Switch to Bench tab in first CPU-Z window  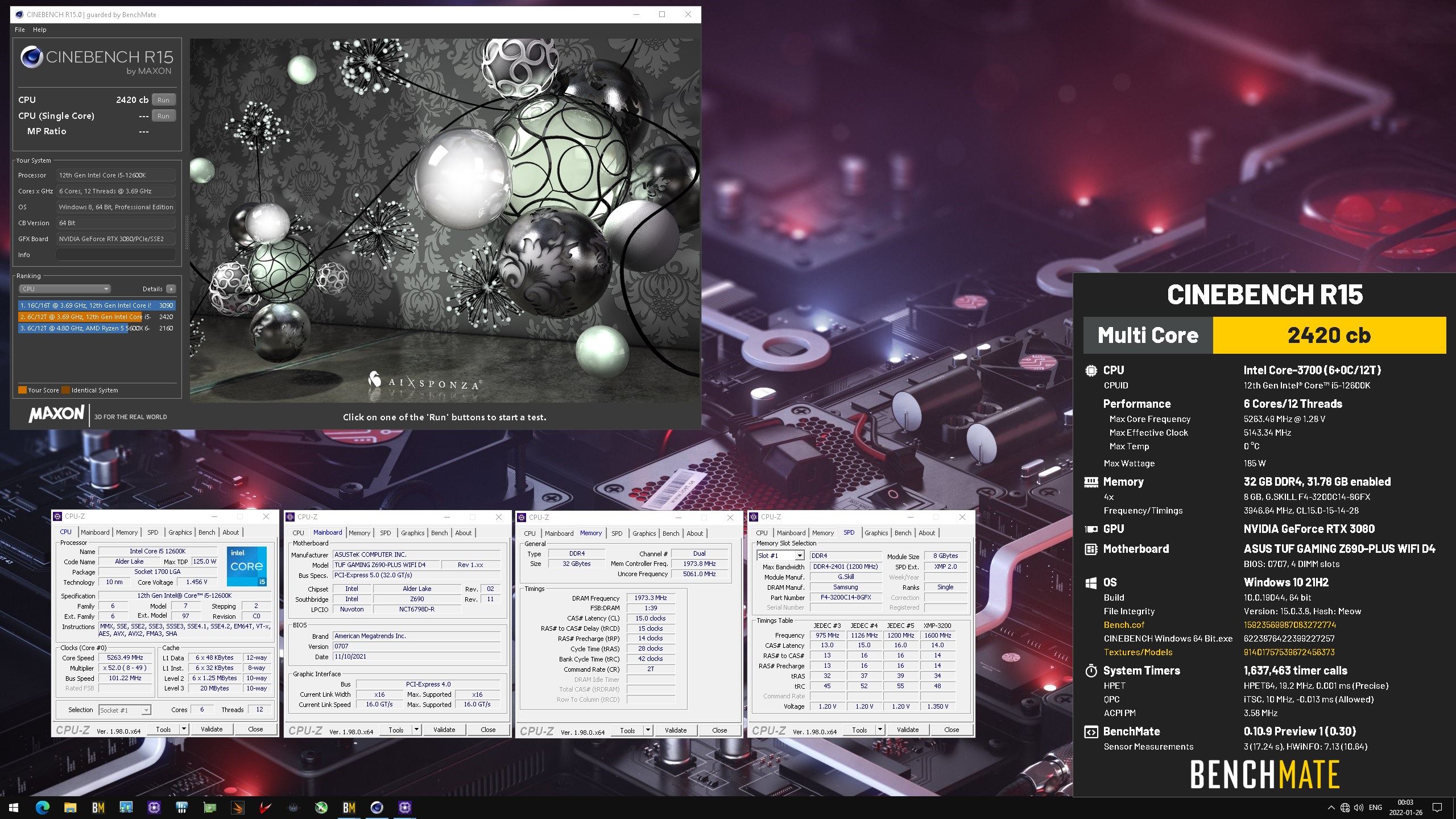click(x=207, y=532)
